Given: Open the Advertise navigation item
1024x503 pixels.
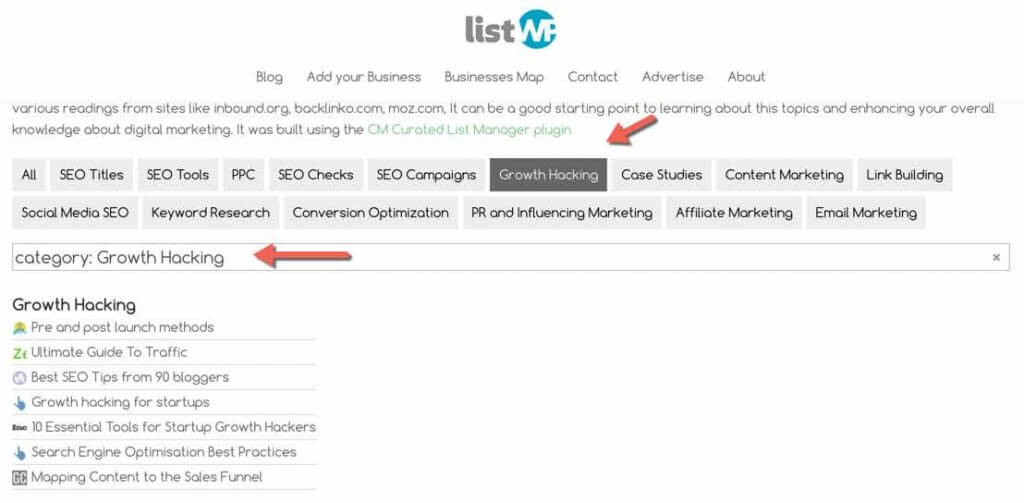Looking at the screenshot, I should [673, 77].
